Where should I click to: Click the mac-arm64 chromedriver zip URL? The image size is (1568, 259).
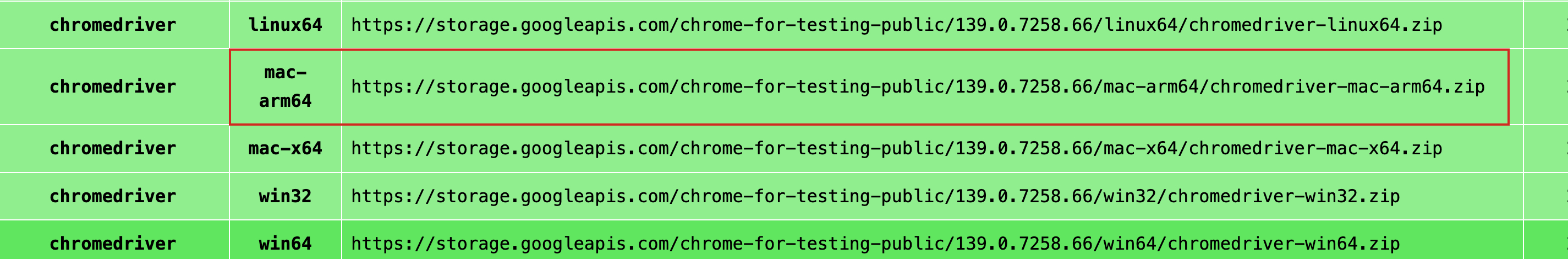pyautogui.click(x=917, y=87)
